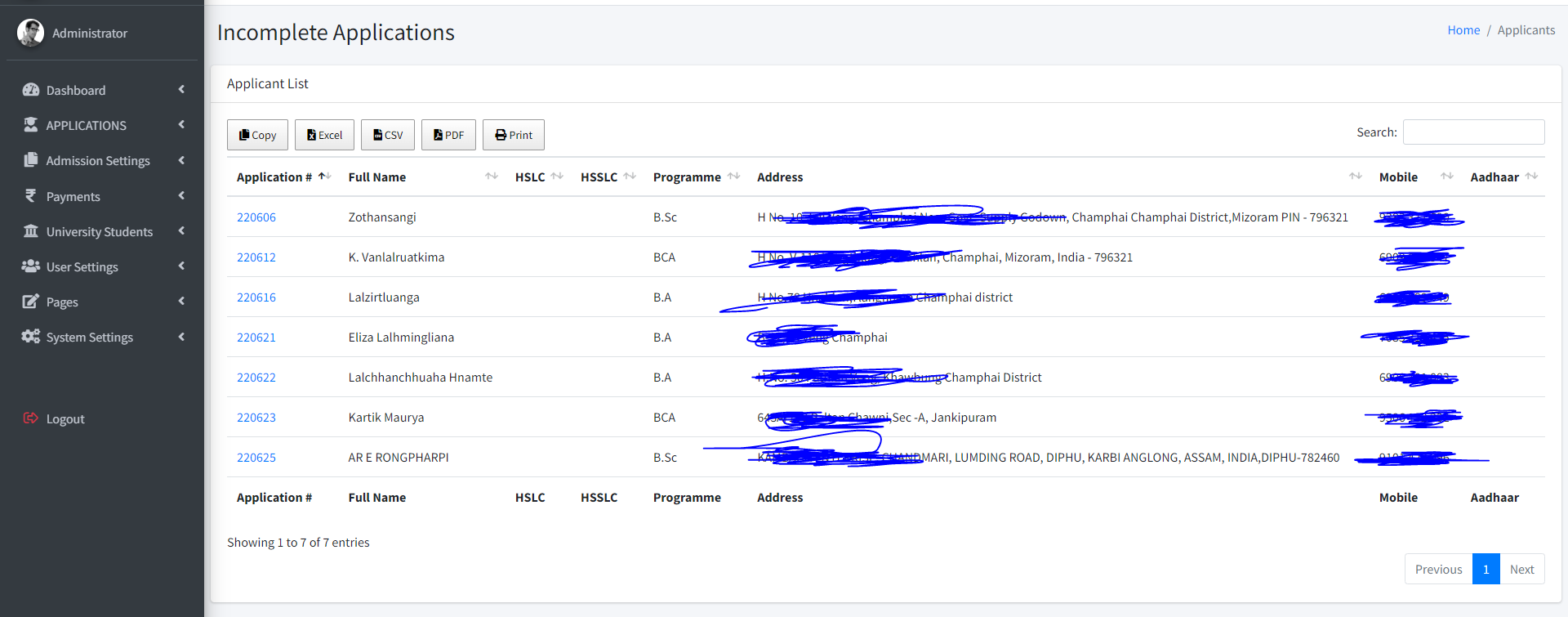Expand the Dashboard menu chevron
The width and height of the screenshot is (1568, 617).
point(181,90)
